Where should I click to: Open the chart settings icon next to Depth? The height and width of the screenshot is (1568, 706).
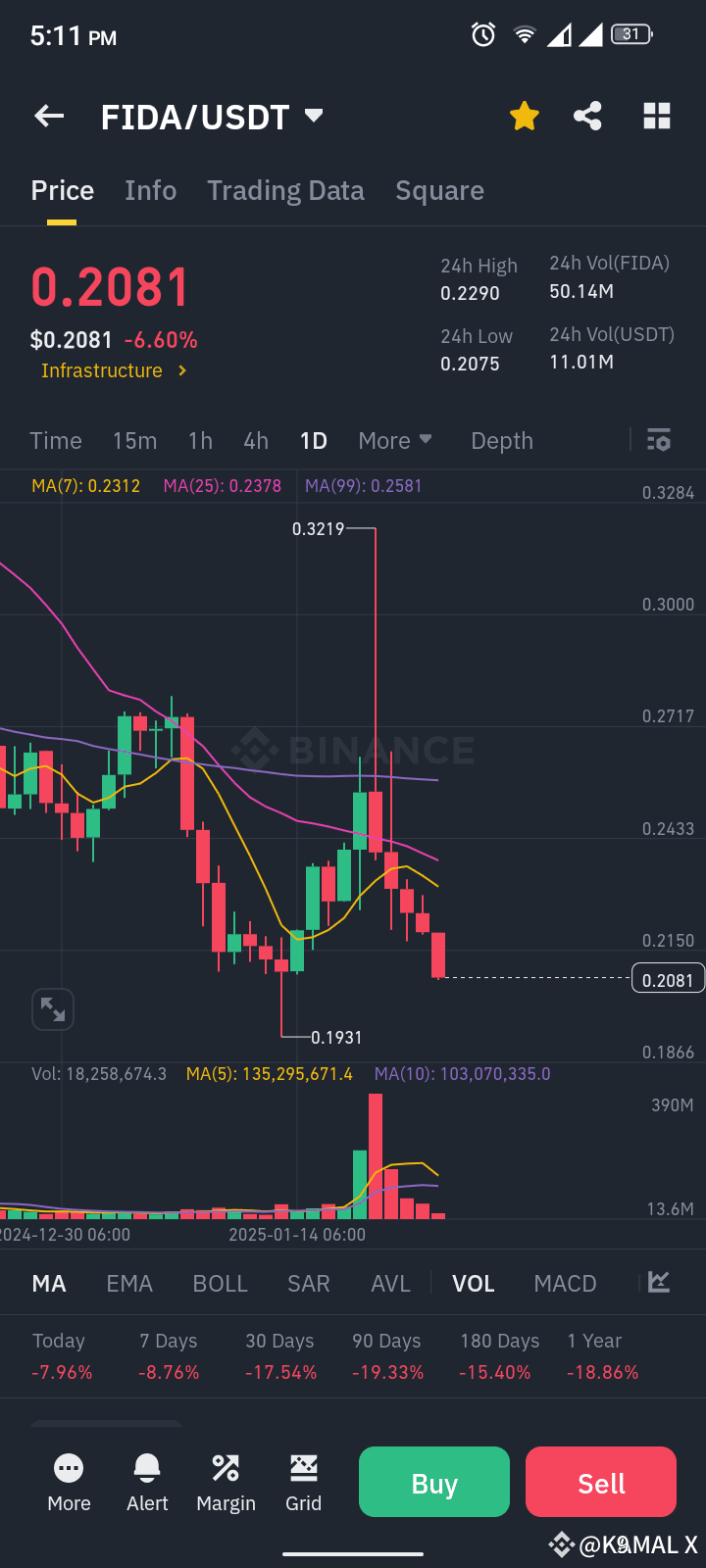[658, 441]
